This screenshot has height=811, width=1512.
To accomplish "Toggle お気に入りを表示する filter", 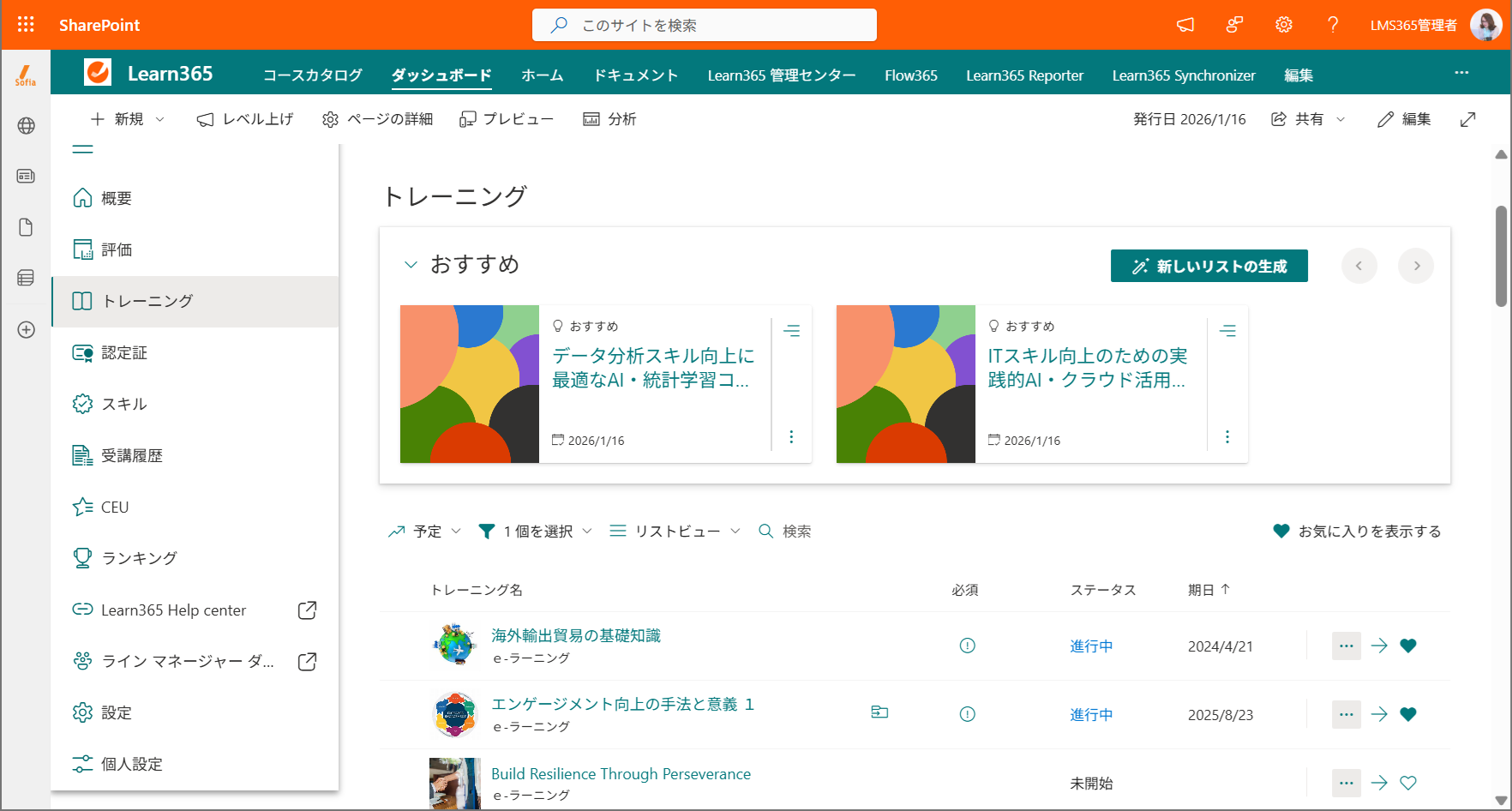I will 1357,532.
